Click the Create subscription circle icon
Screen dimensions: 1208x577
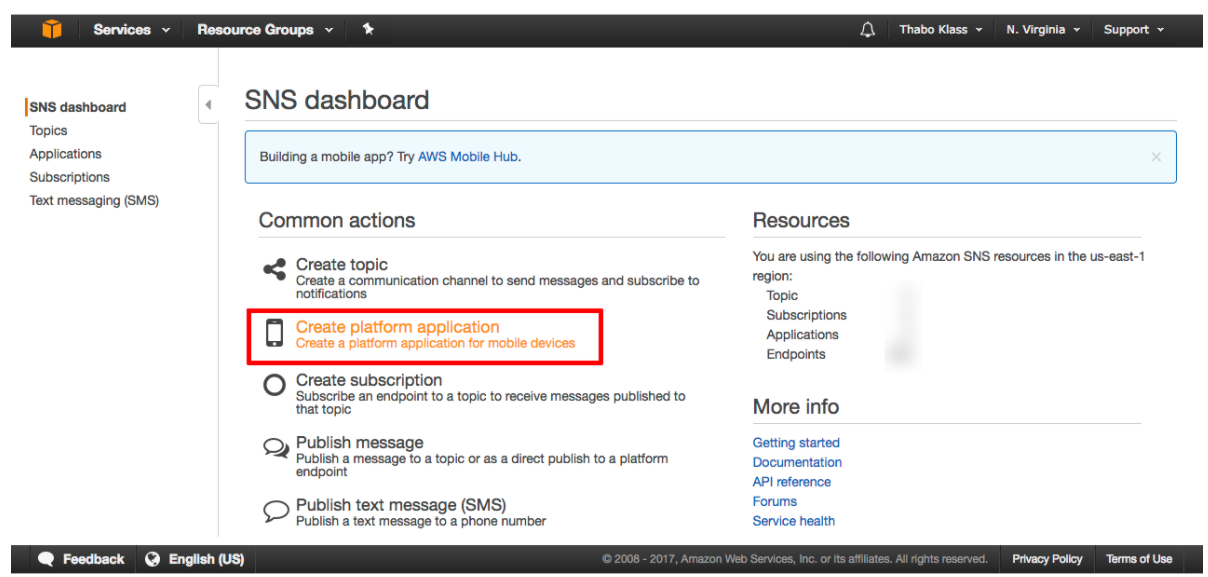(x=274, y=385)
